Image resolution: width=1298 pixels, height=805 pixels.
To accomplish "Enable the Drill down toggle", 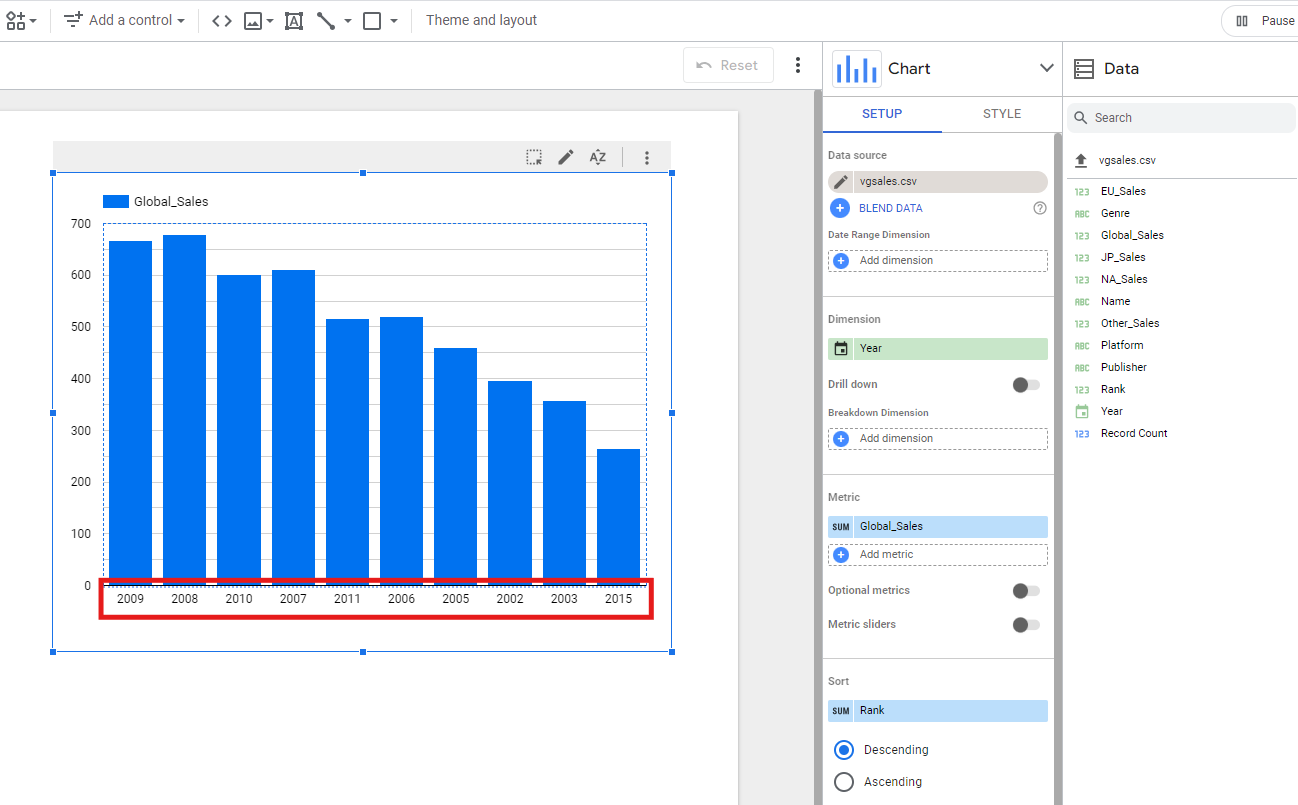I will pos(1026,385).
